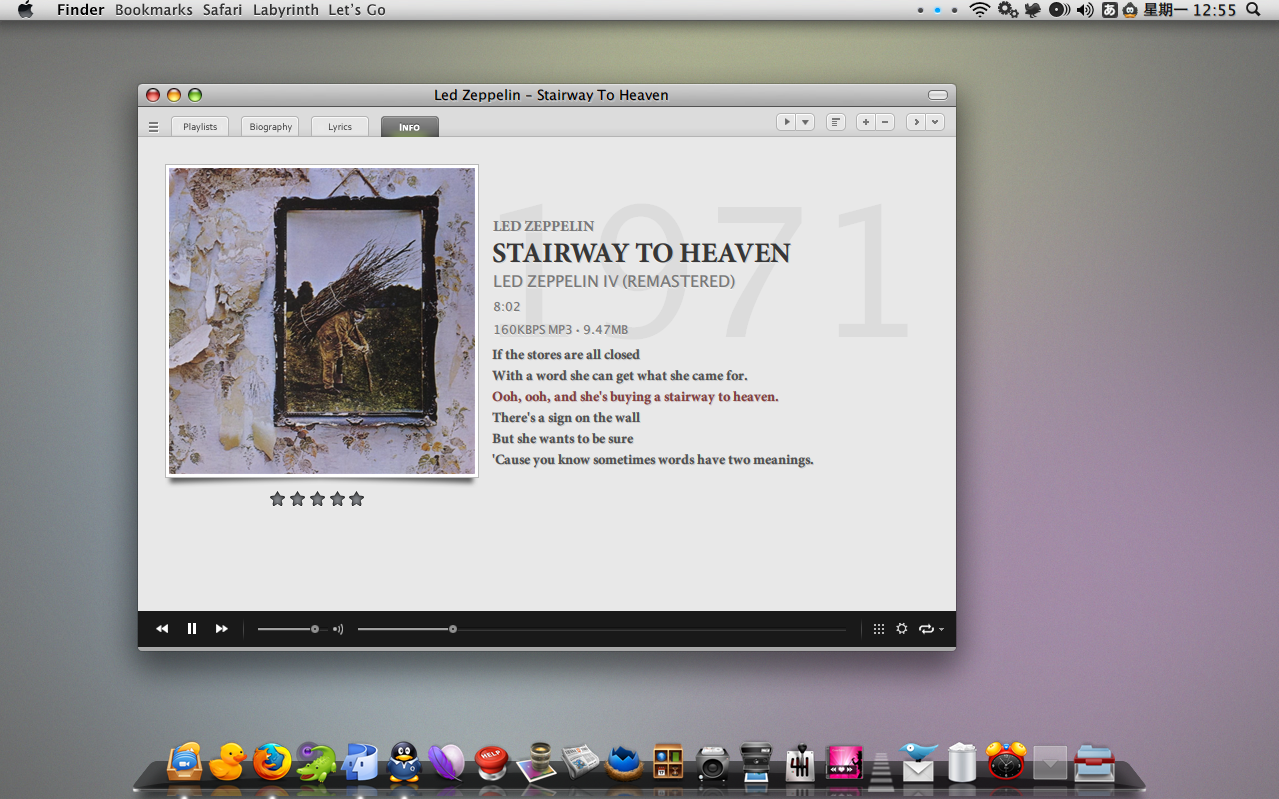Rate the song one star
The height and width of the screenshot is (799, 1279).
pos(277,499)
